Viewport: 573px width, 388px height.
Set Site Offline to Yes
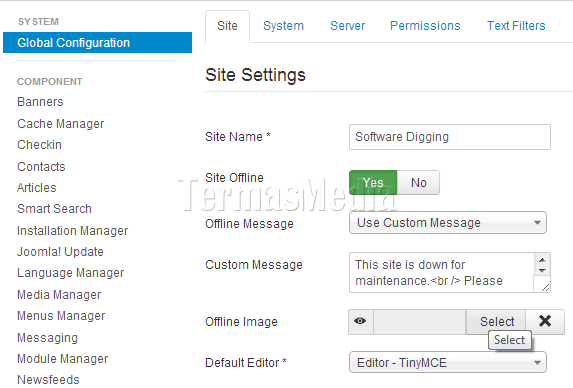coord(373,182)
